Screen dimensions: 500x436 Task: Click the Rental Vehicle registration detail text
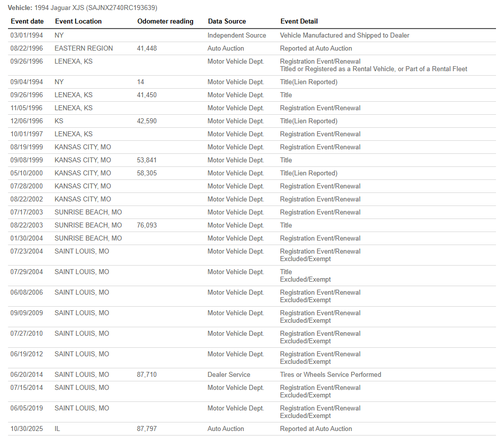[374, 69]
